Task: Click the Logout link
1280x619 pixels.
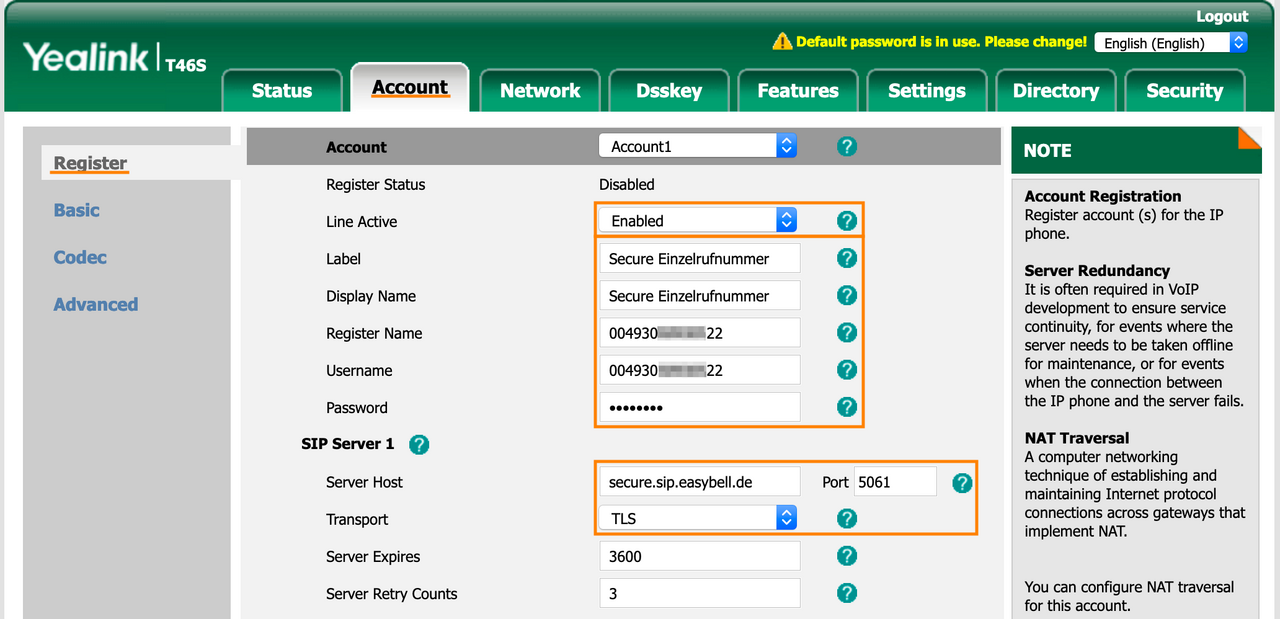Action: click(x=1222, y=16)
